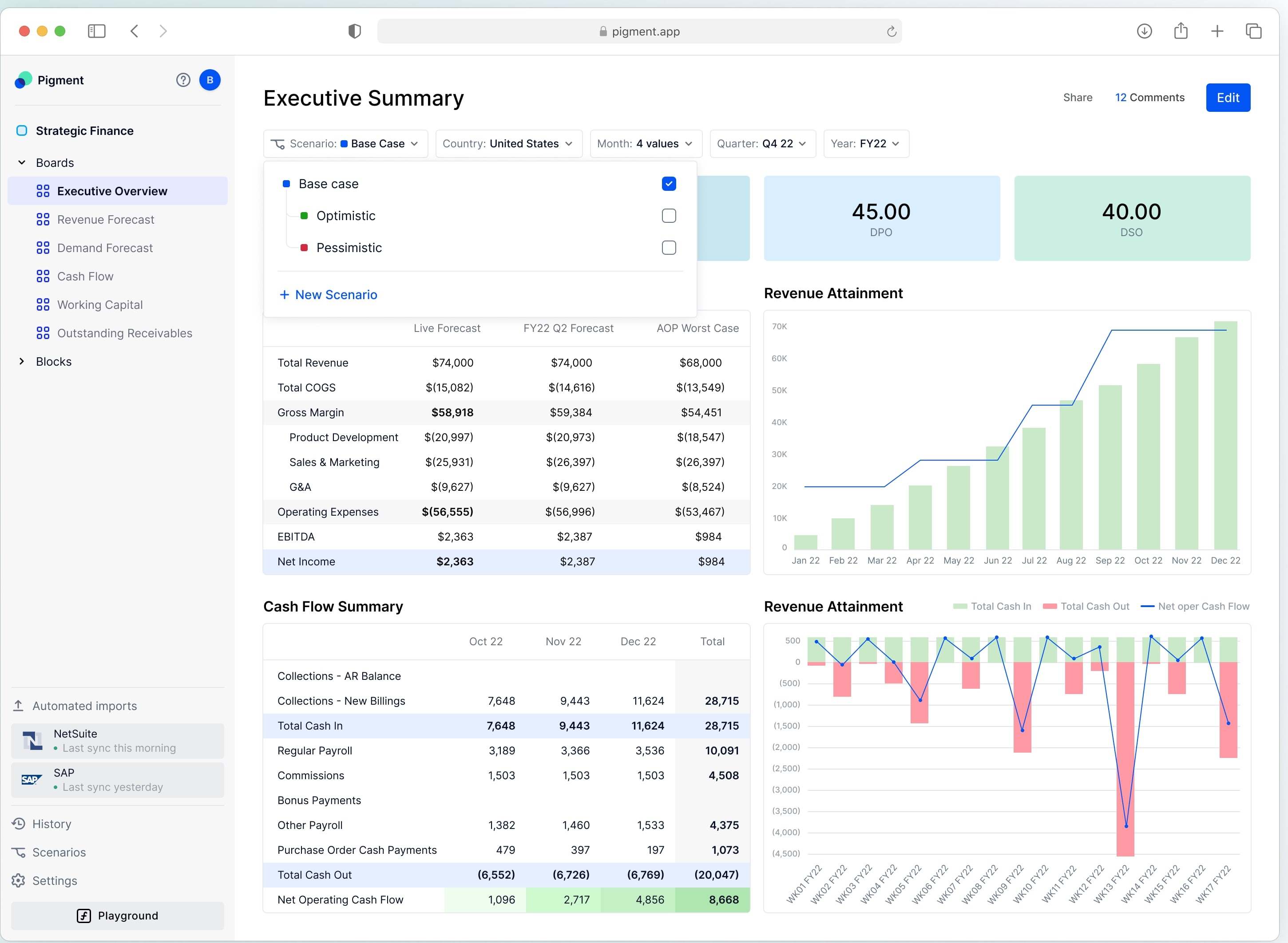Tick the Pessimistic scenario checkbox
Screen dimensions: 1288x943
coord(669,248)
